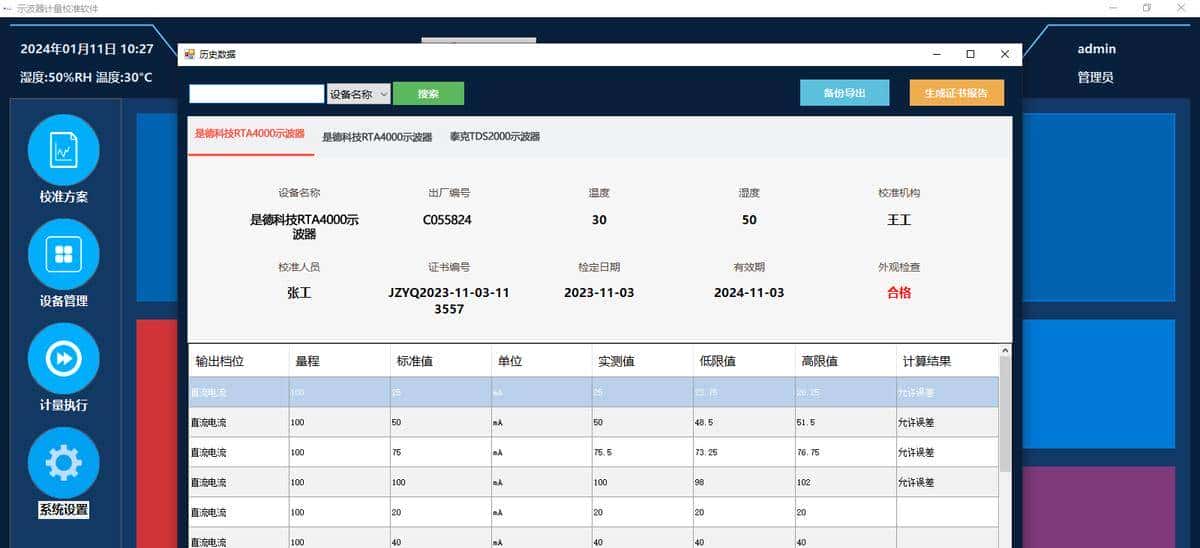This screenshot has height=548, width=1200.
Task: Select the highlighted 直流电流 row with value 25
Action: tap(594, 392)
